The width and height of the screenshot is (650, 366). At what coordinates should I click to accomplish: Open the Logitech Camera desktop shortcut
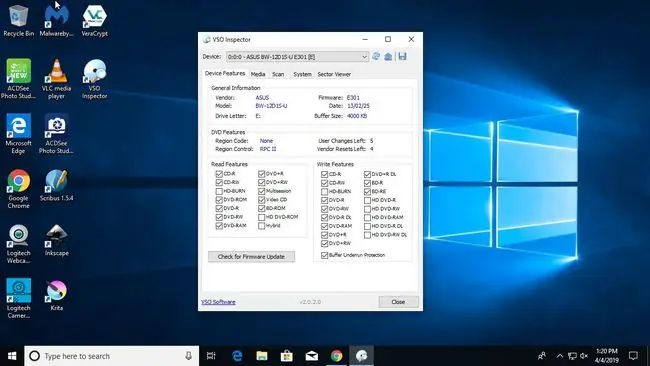tap(18, 298)
